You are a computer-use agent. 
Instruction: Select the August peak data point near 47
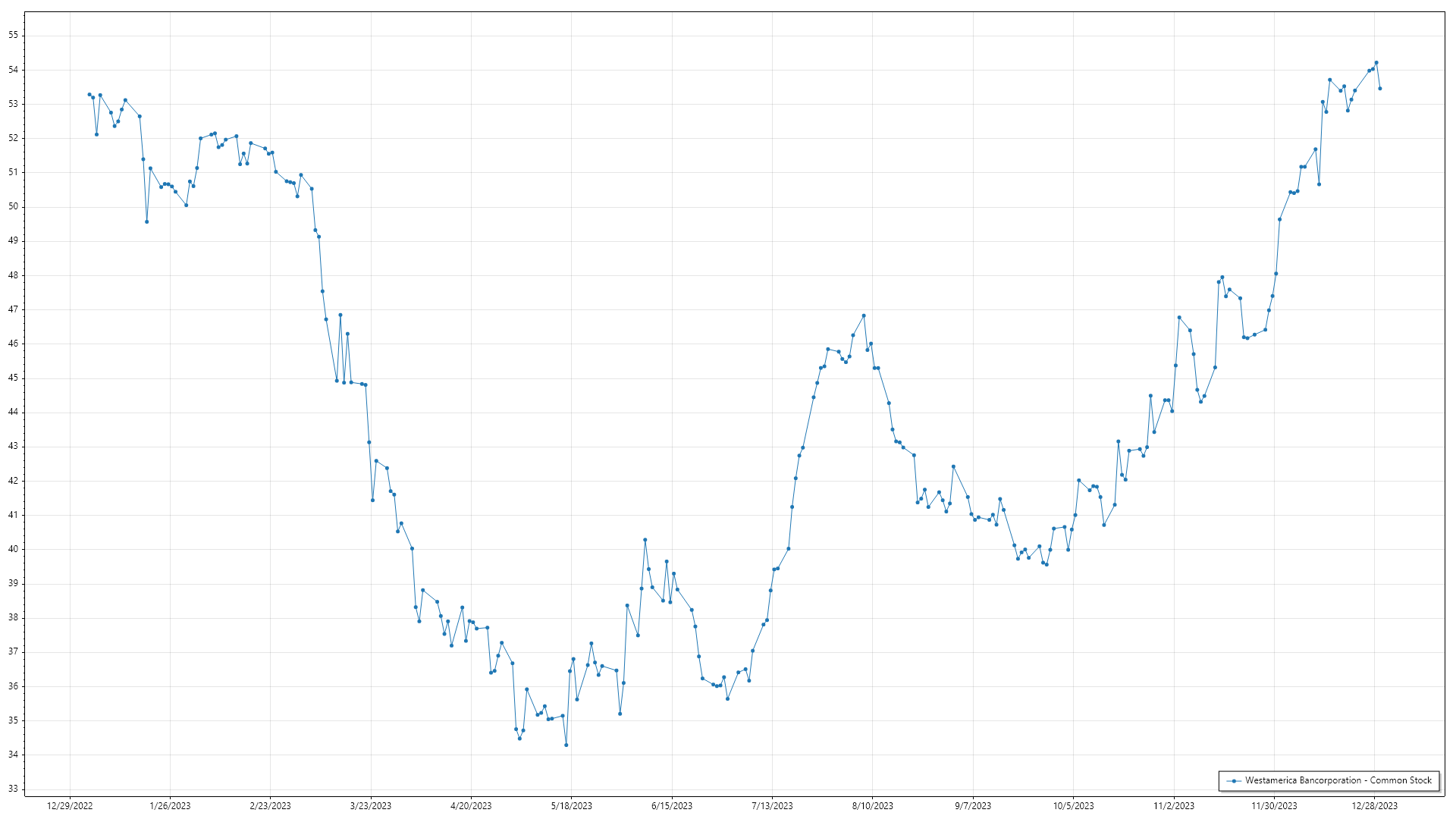pyautogui.click(x=864, y=315)
